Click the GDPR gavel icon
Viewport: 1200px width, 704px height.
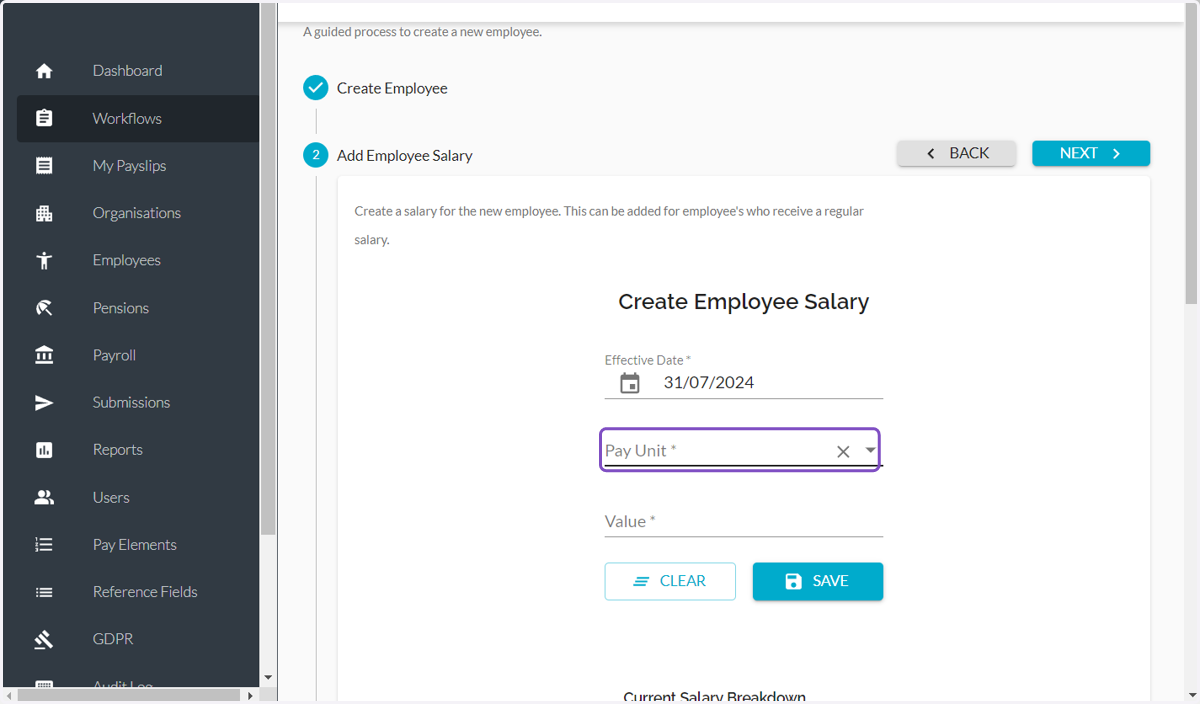pos(44,639)
